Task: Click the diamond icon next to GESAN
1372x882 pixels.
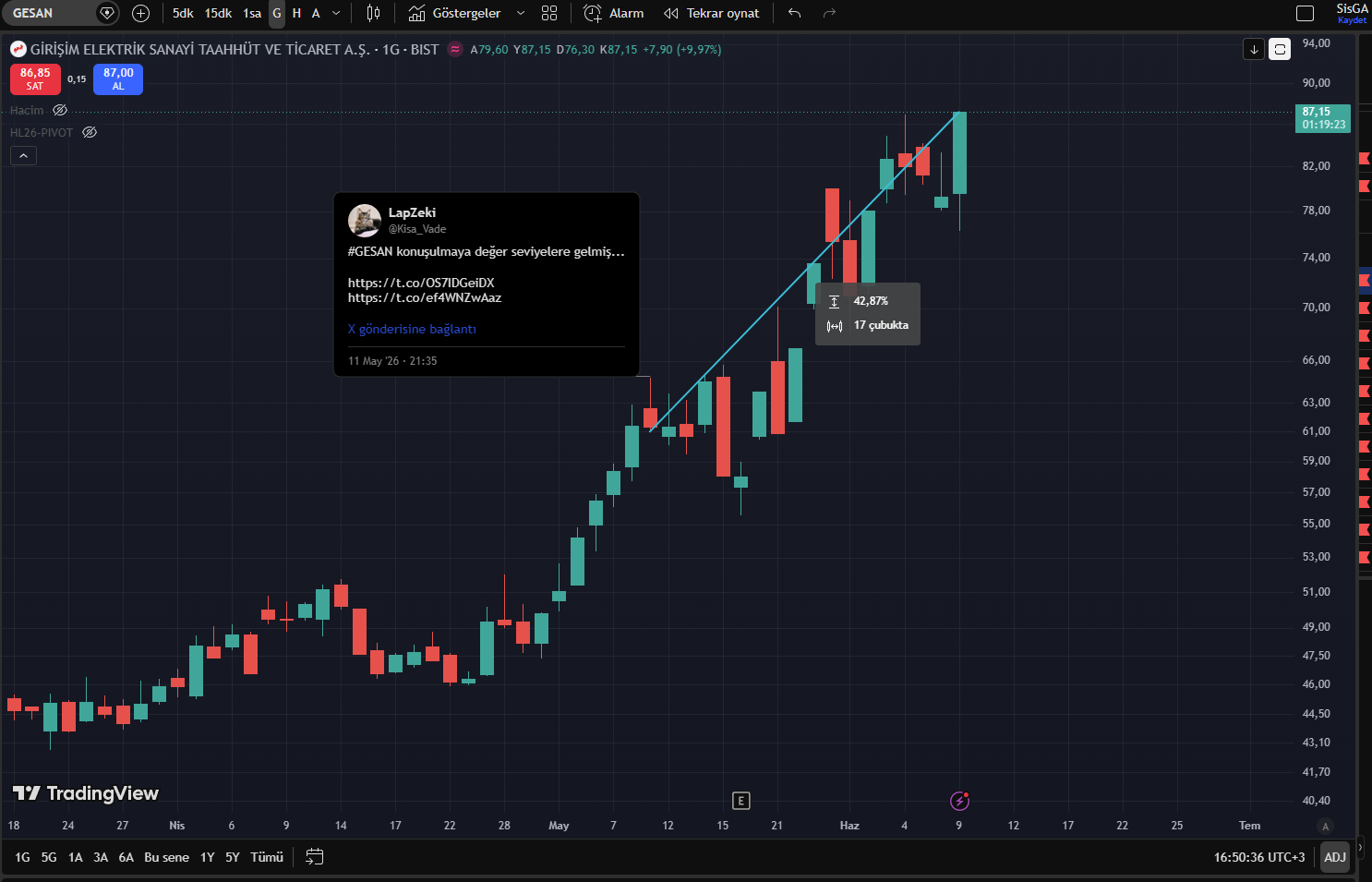Action: (107, 13)
